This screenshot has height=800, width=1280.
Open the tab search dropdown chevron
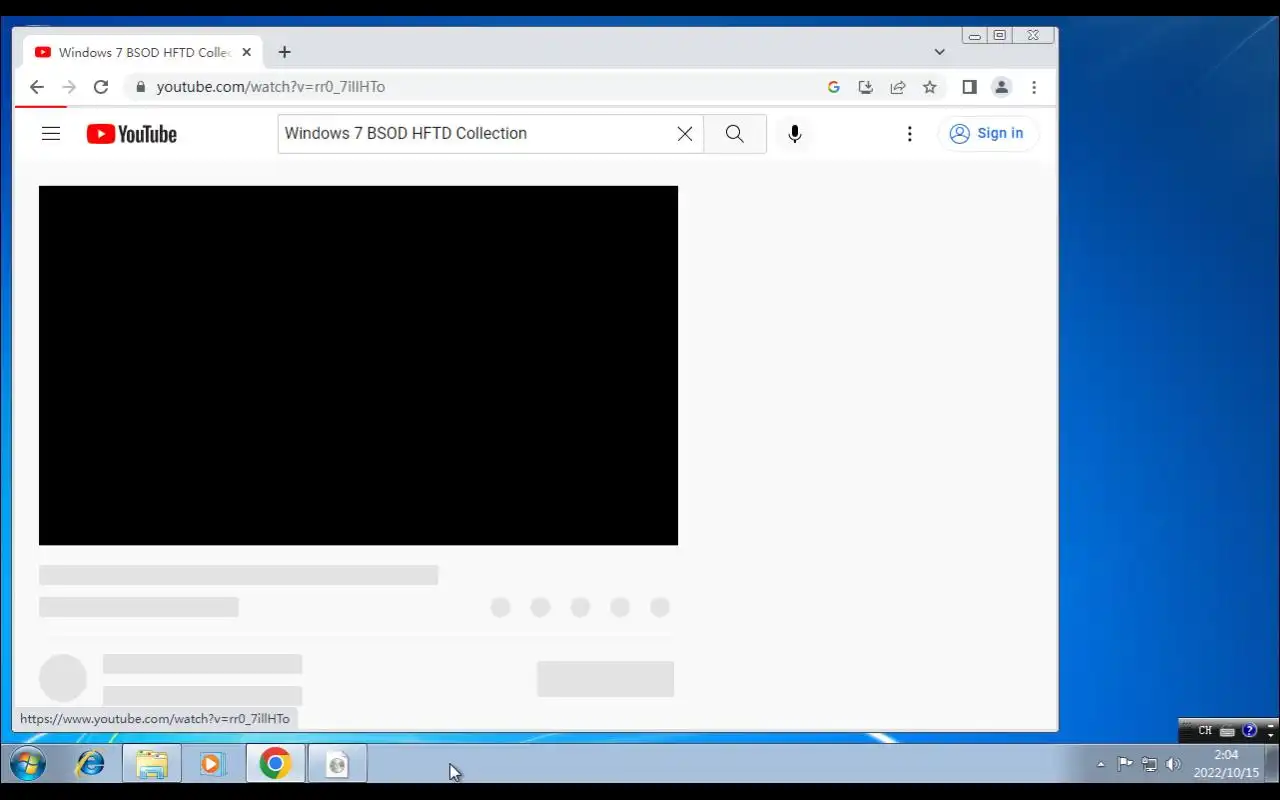(x=939, y=52)
